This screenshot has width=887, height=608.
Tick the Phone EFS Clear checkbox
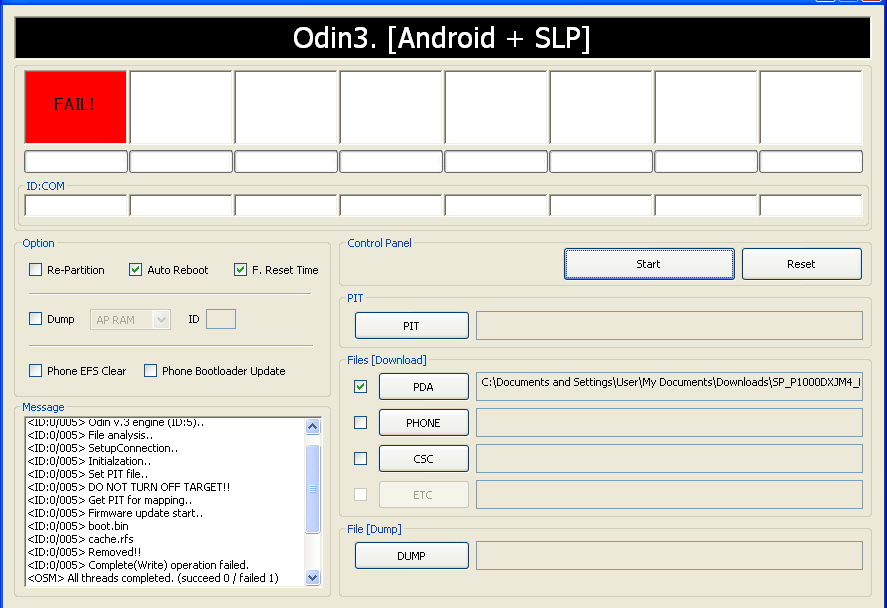(x=36, y=371)
